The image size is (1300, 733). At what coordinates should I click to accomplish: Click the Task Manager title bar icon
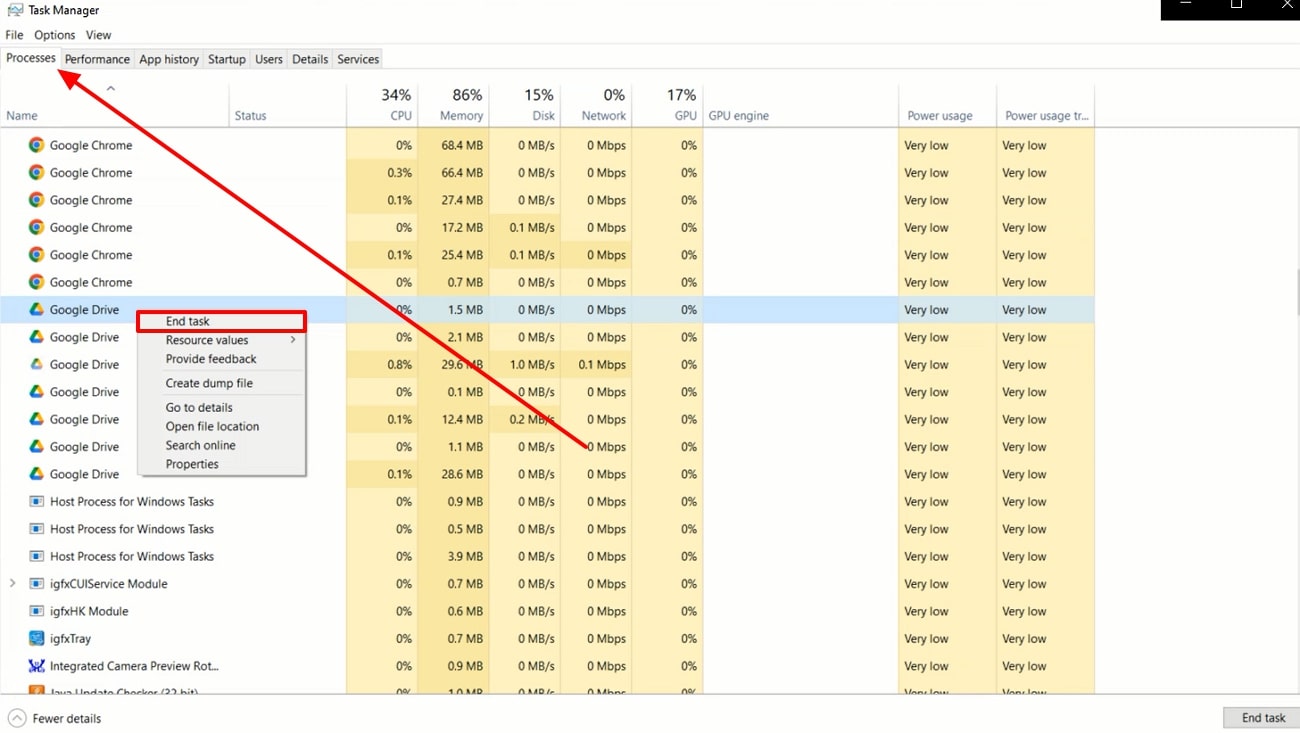click(15, 10)
